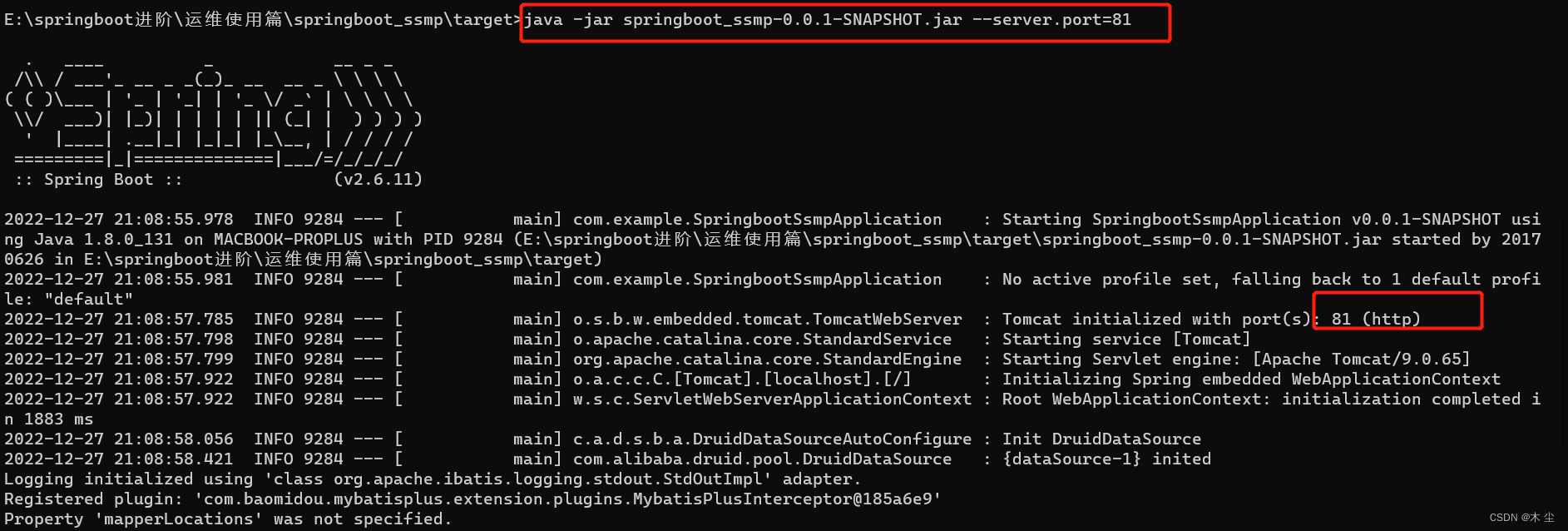Click the ':: Spring Boot ::' banner label
The height and width of the screenshot is (531, 1568).
[x=98, y=179]
